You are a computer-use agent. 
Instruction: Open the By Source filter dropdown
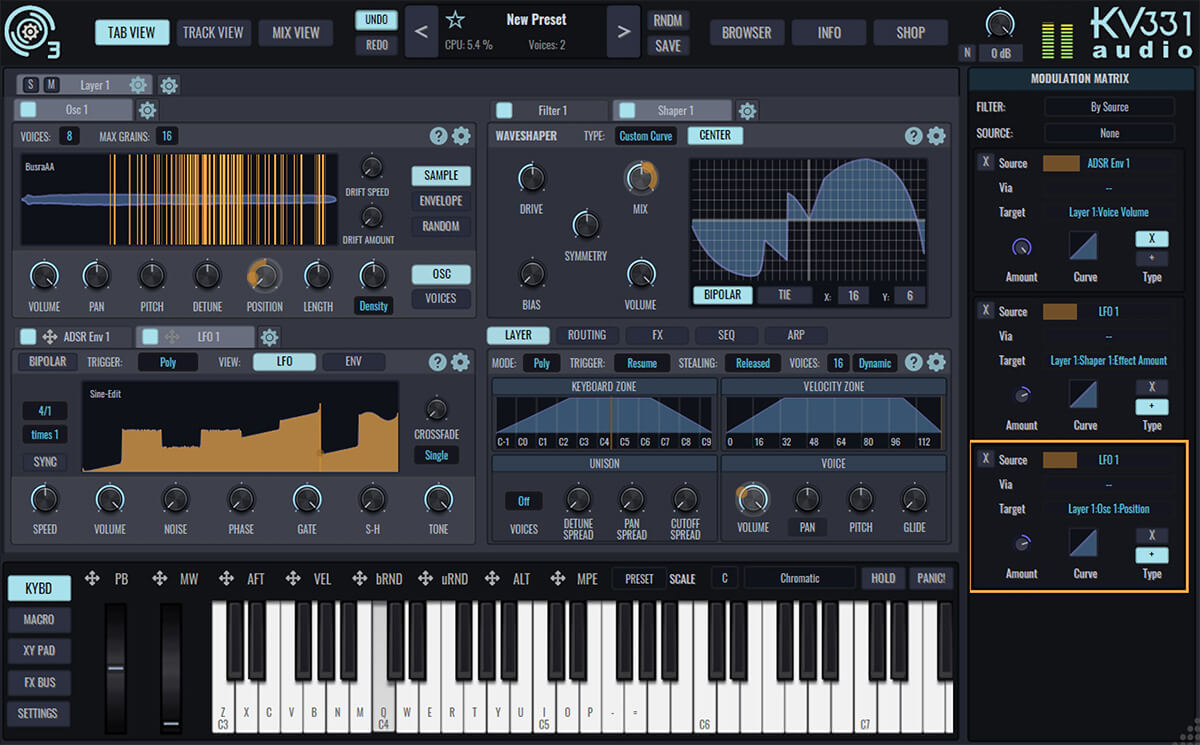tap(1110, 106)
